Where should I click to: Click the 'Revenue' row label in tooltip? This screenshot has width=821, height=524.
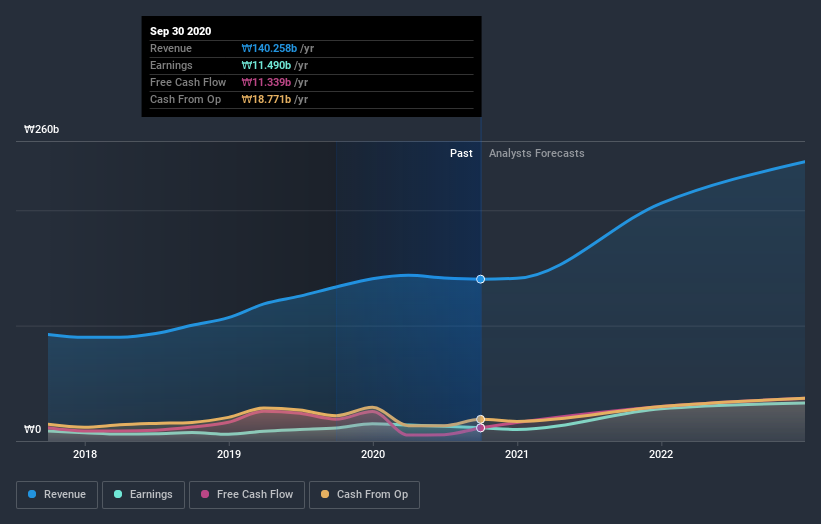coord(171,48)
